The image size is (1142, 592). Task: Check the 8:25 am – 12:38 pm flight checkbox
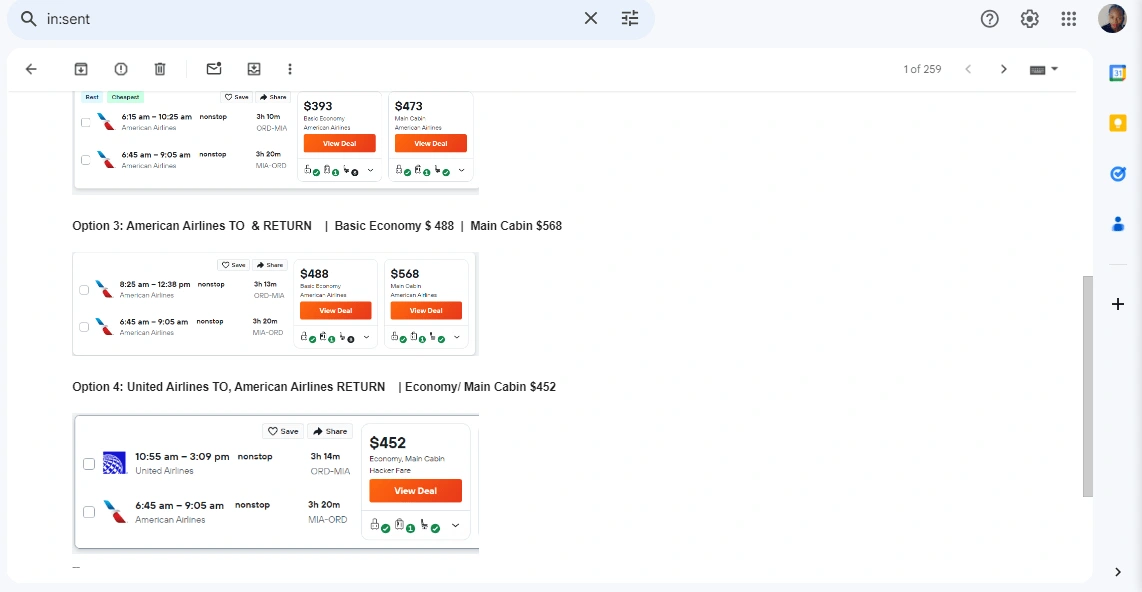[84, 290]
